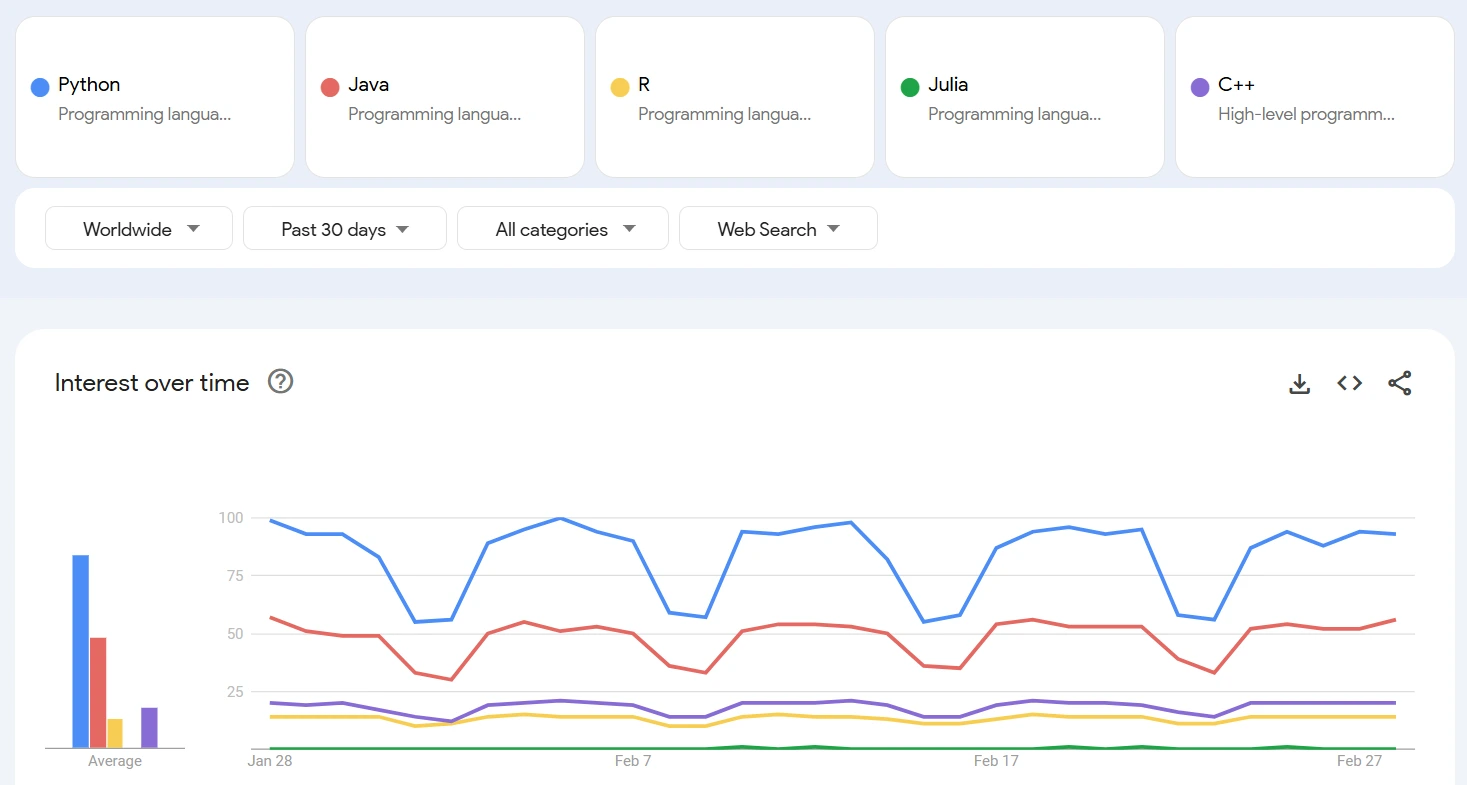Download the Interest over time data

(1299, 383)
